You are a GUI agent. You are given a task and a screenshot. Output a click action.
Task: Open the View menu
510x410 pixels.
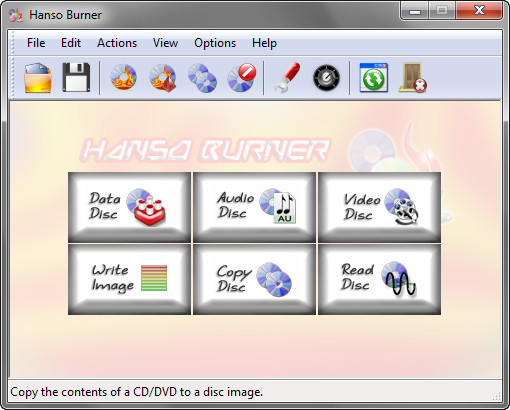coord(165,43)
